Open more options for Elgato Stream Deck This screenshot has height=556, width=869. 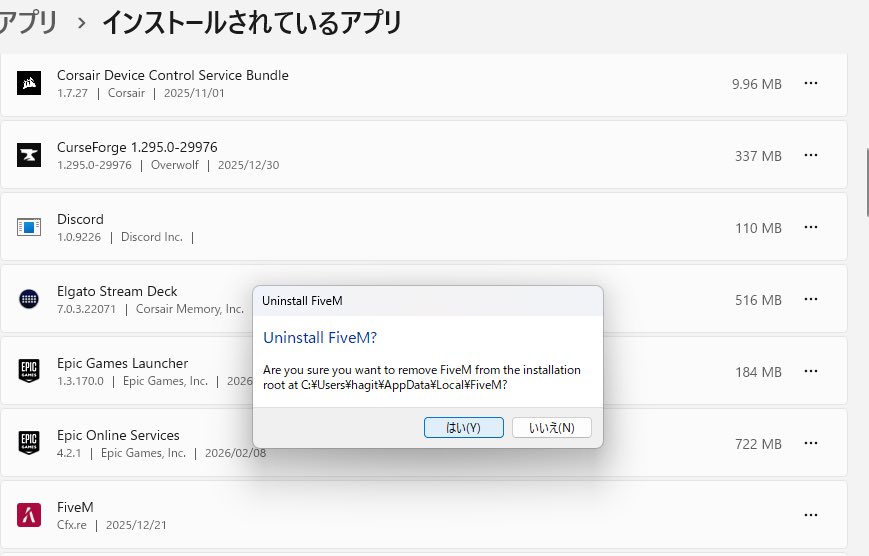pos(811,299)
